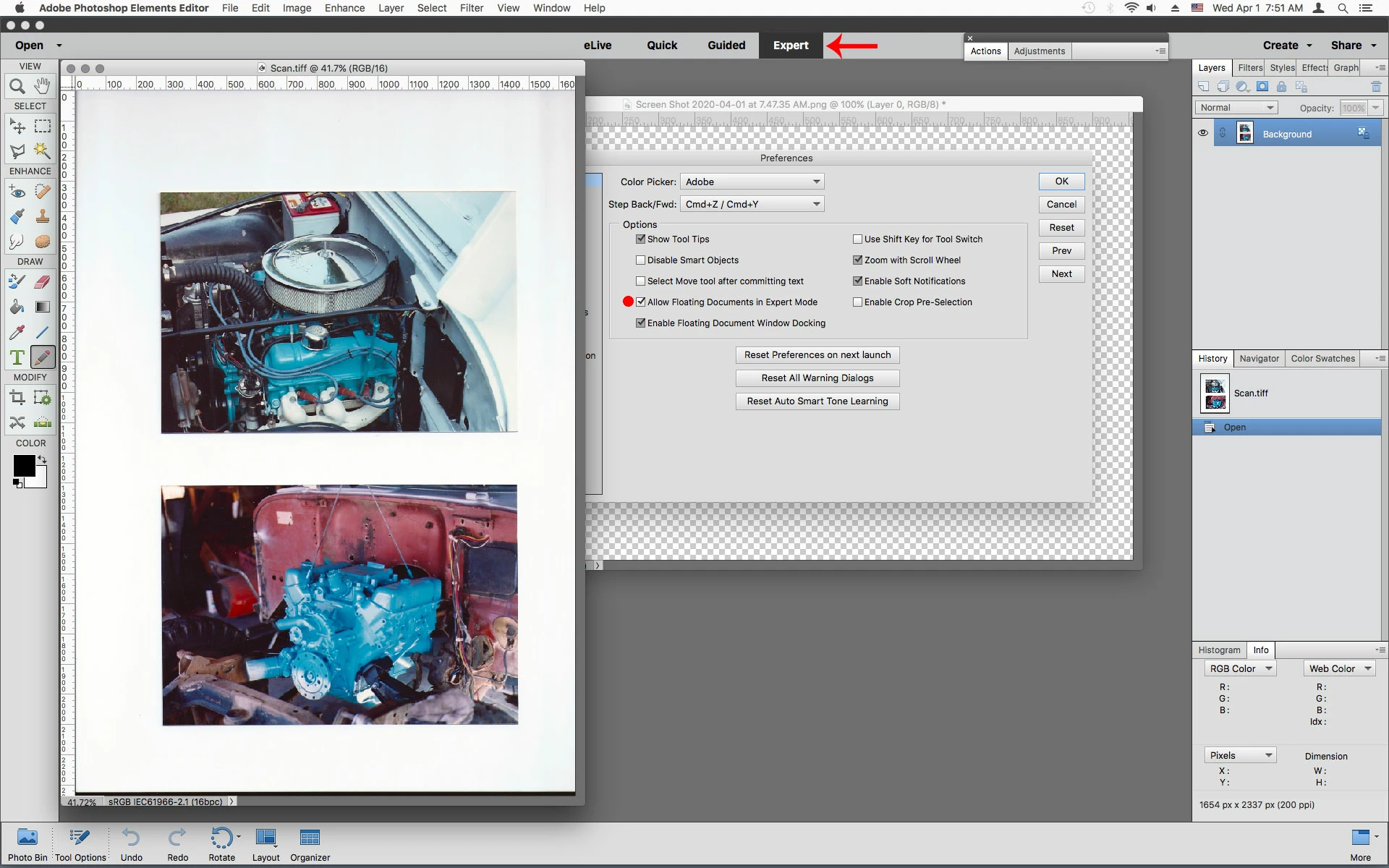Pick the Rectangular Marquee tool
Screen dimensions: 1389x868
tap(43, 127)
